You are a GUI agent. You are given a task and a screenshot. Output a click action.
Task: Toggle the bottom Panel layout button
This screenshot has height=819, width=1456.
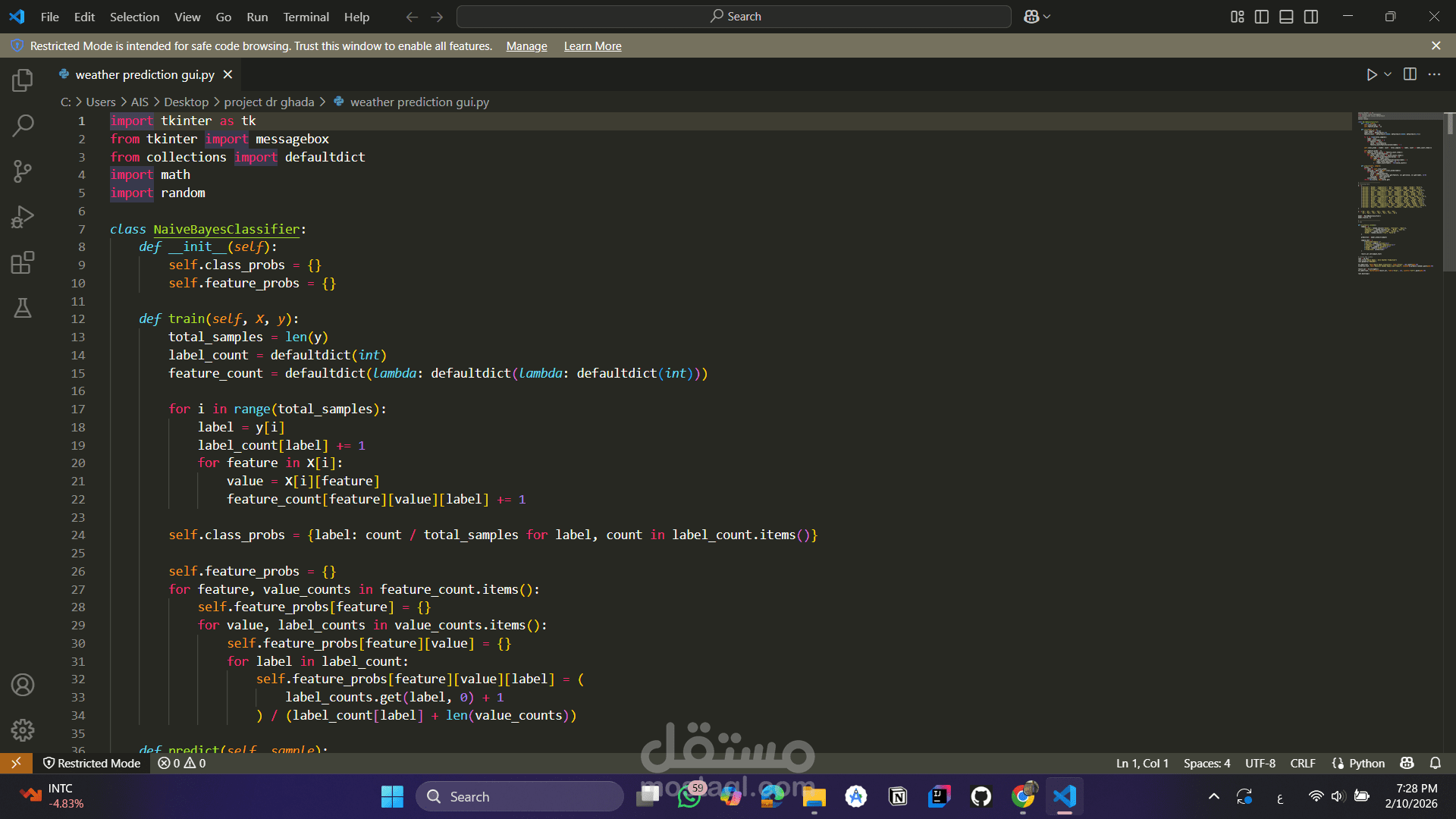(1286, 17)
